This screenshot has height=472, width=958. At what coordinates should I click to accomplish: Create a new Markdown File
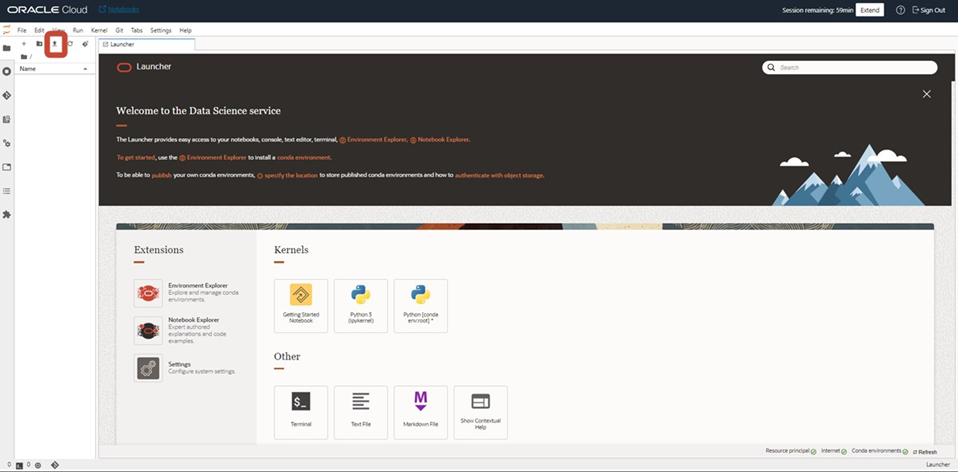(420, 412)
